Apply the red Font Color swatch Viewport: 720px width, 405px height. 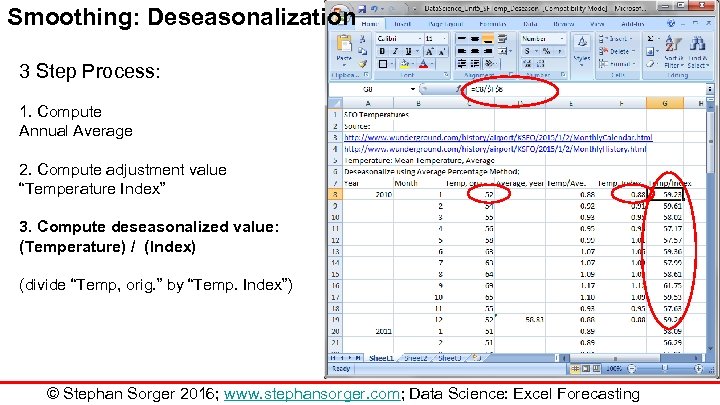coord(423,64)
